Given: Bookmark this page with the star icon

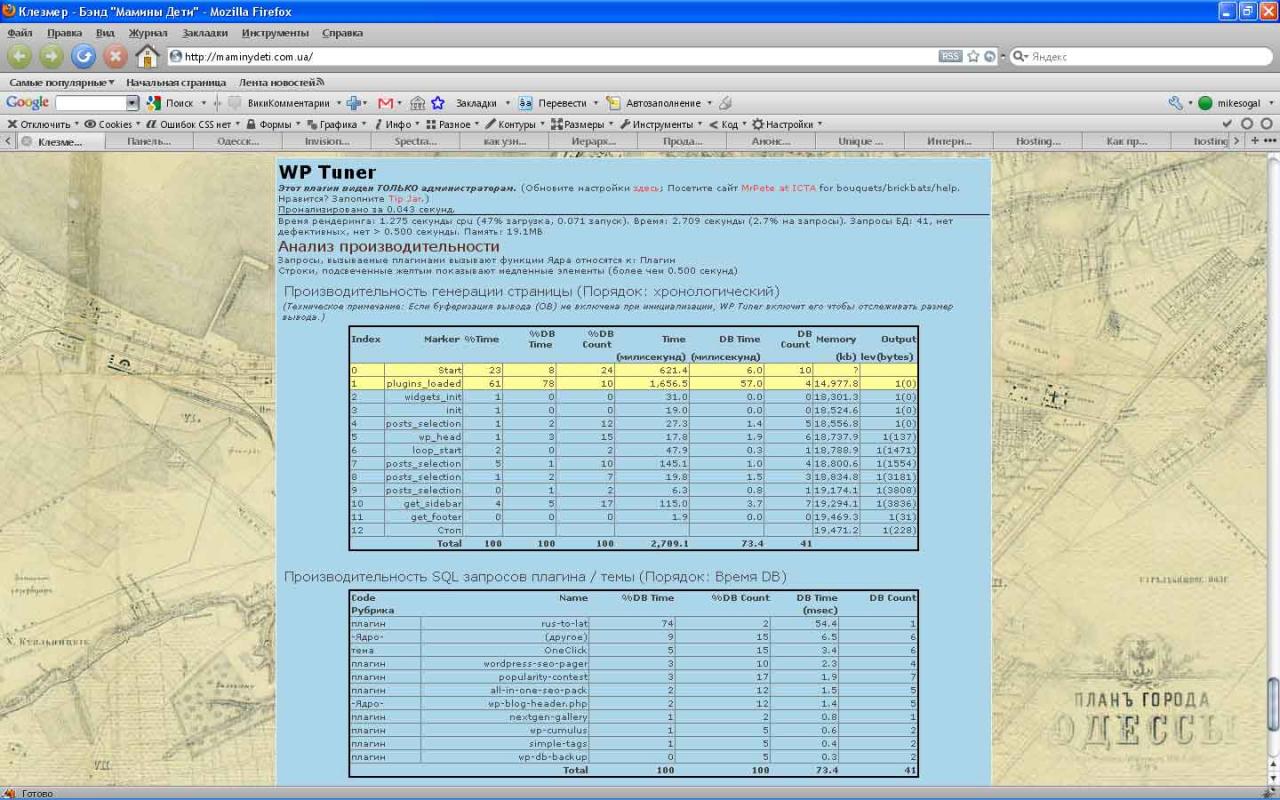Looking at the screenshot, I should (x=973, y=57).
